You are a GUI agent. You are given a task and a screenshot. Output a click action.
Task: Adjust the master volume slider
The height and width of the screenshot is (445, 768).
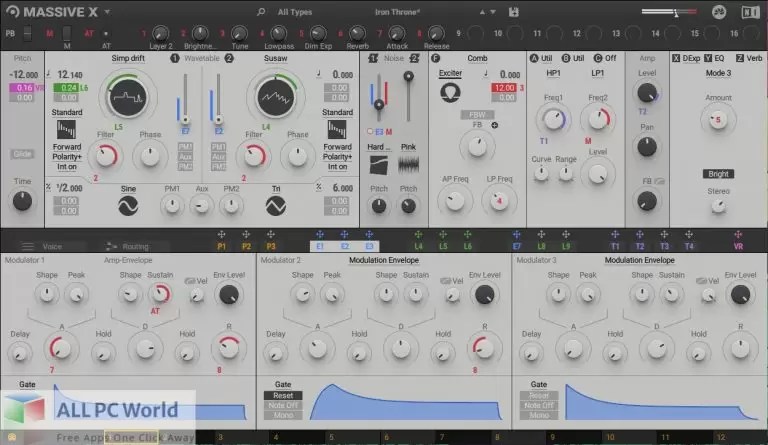click(x=669, y=12)
